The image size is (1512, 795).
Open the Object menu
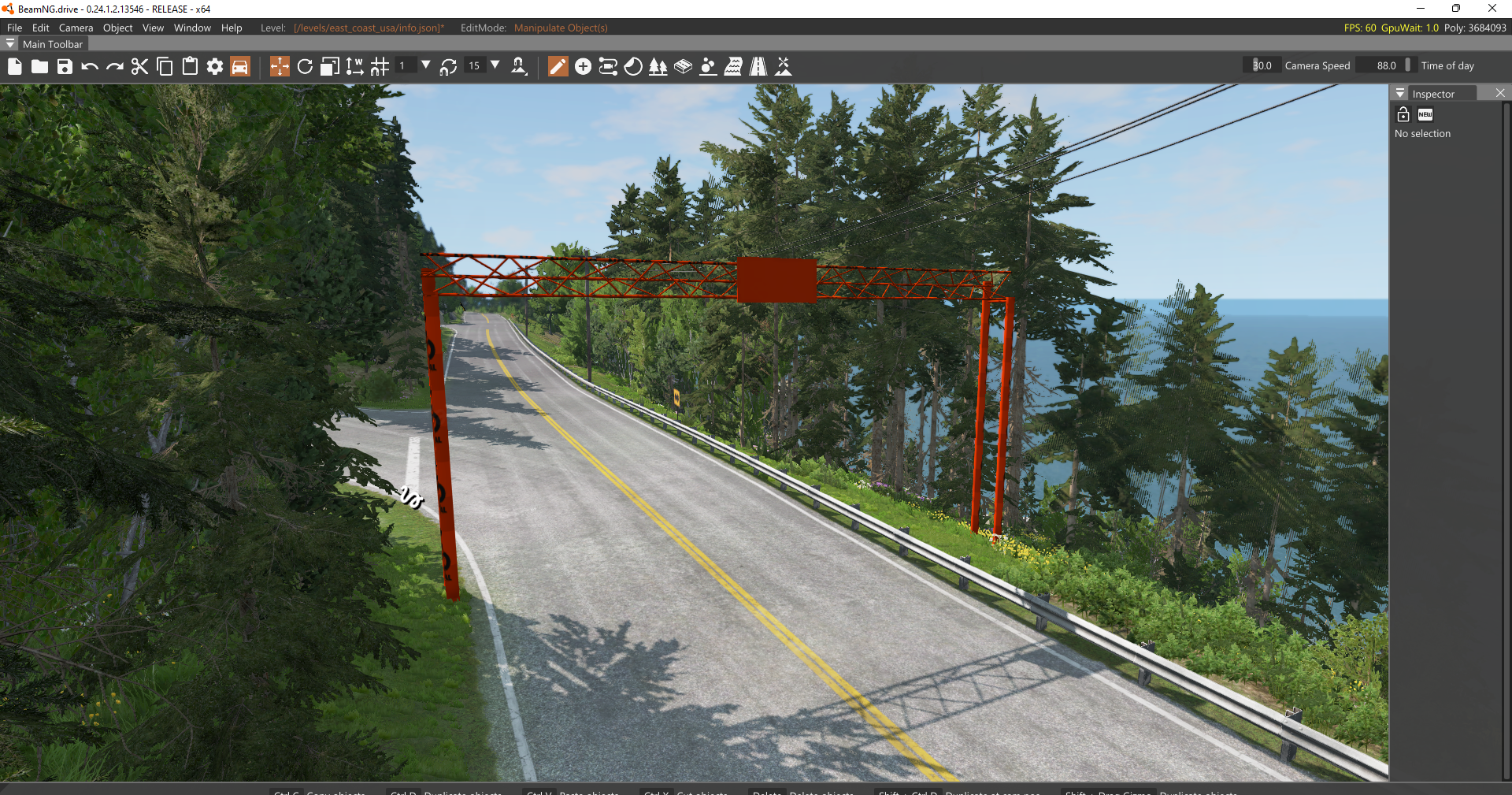tap(118, 28)
